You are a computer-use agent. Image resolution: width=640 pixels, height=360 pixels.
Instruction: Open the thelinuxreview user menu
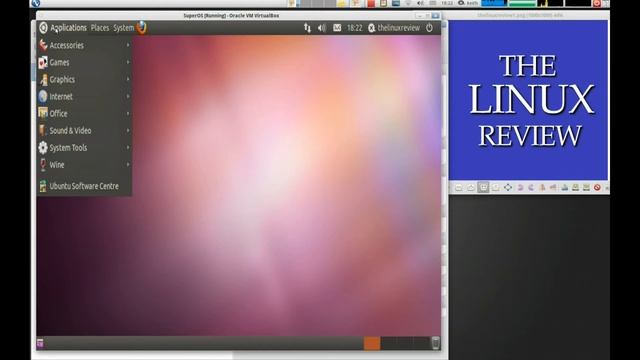pos(393,28)
